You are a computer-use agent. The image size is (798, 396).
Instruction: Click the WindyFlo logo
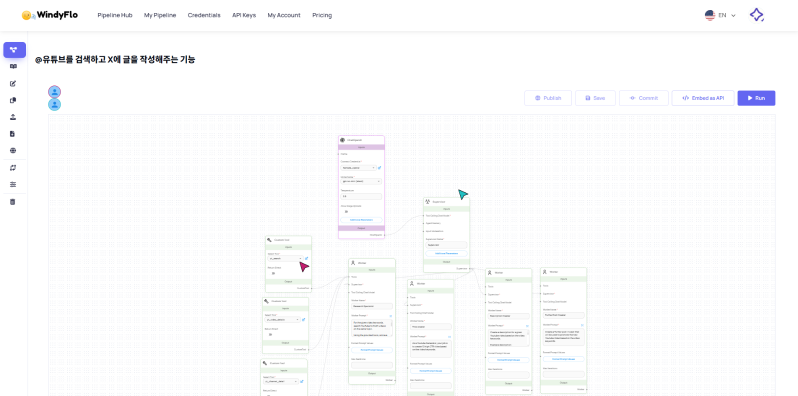click(x=50, y=15)
